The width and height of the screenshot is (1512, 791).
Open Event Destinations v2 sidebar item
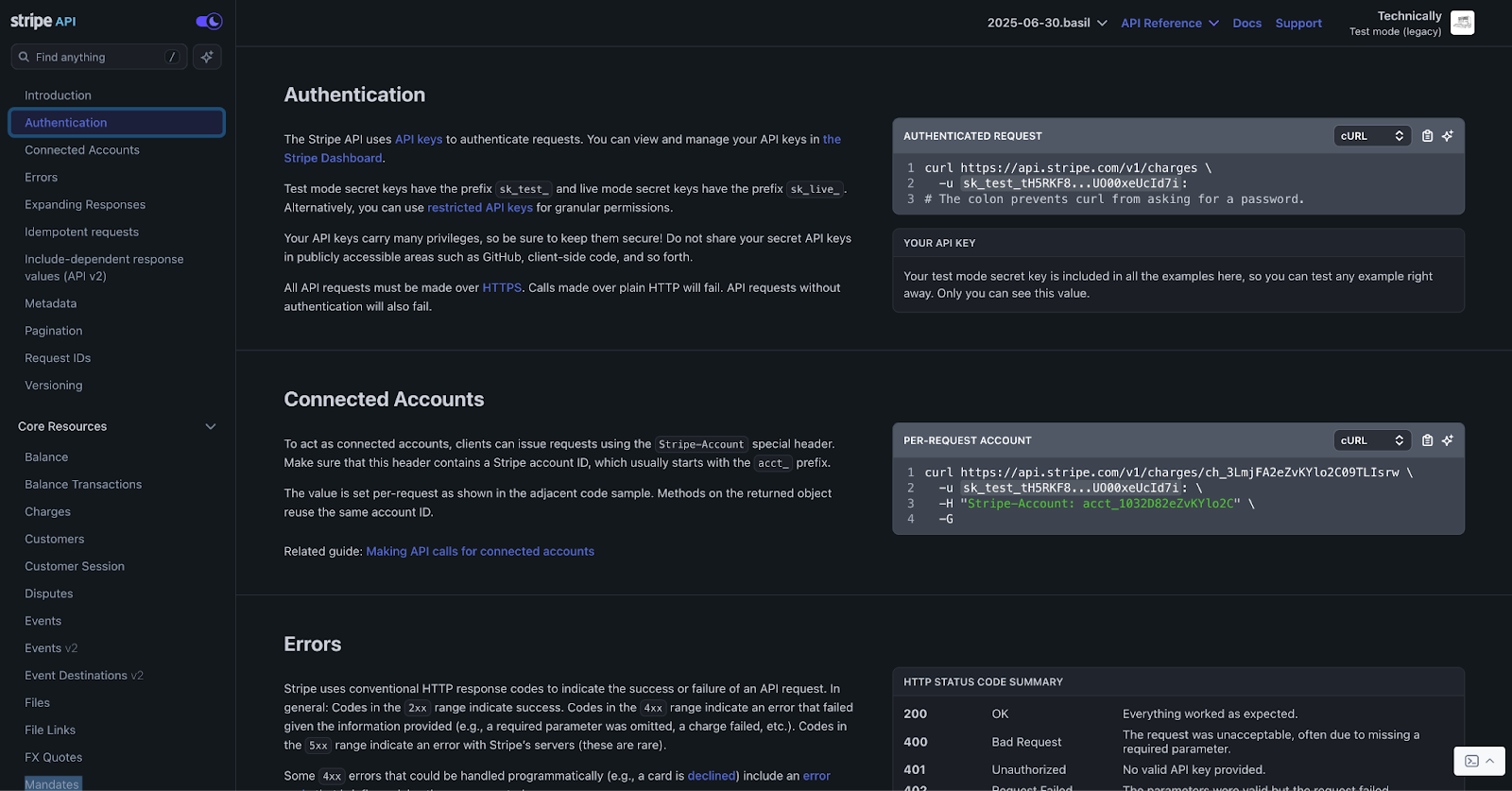click(x=84, y=676)
